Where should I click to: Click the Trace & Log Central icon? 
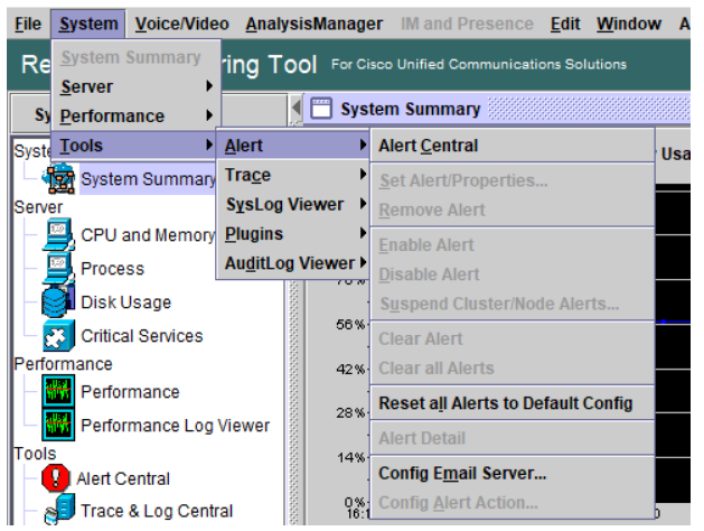[58, 512]
